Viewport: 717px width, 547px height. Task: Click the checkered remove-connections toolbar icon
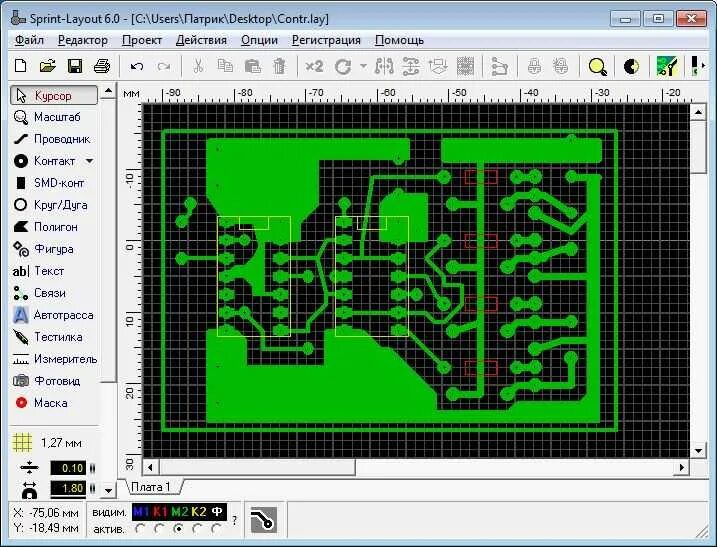point(465,66)
